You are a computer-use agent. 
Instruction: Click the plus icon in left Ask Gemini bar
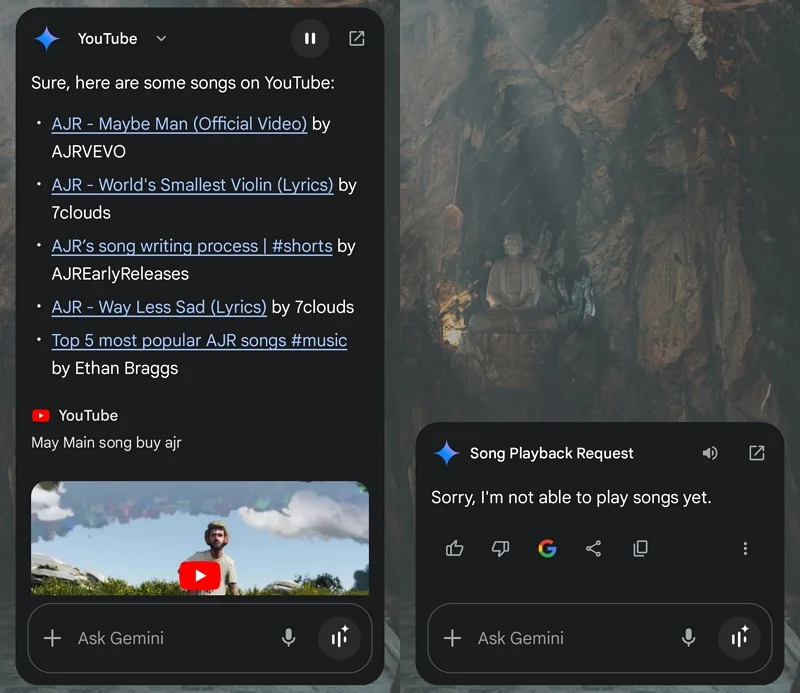pos(53,638)
